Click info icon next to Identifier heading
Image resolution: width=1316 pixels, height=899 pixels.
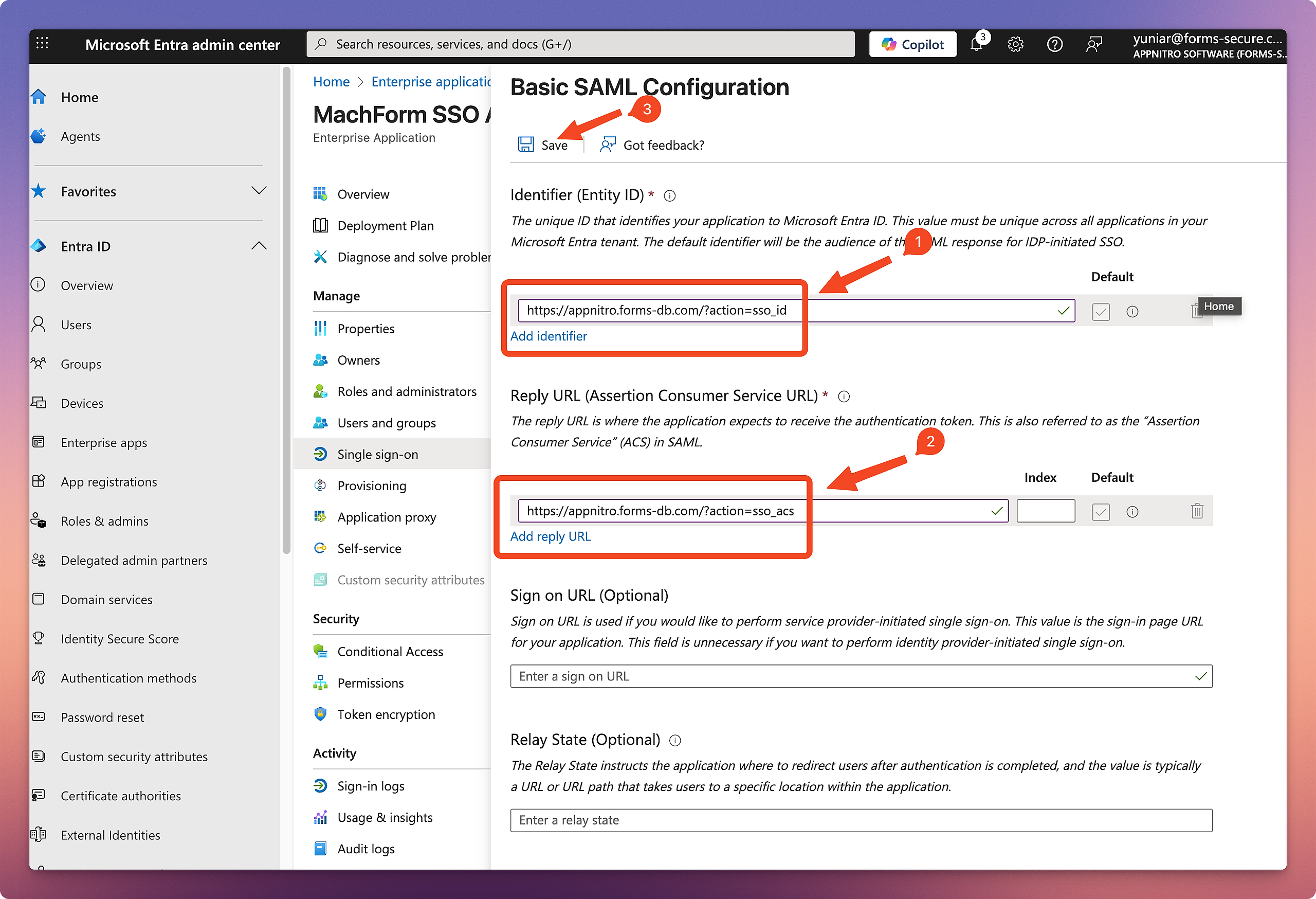tap(669, 196)
